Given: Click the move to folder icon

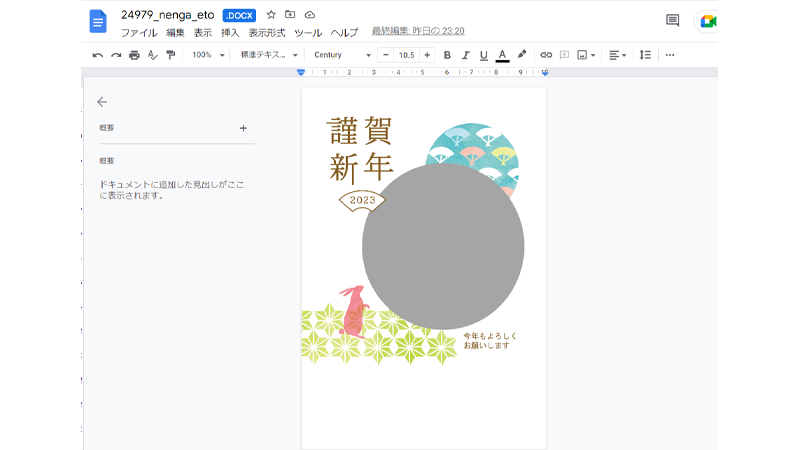Looking at the screenshot, I should (x=290, y=15).
